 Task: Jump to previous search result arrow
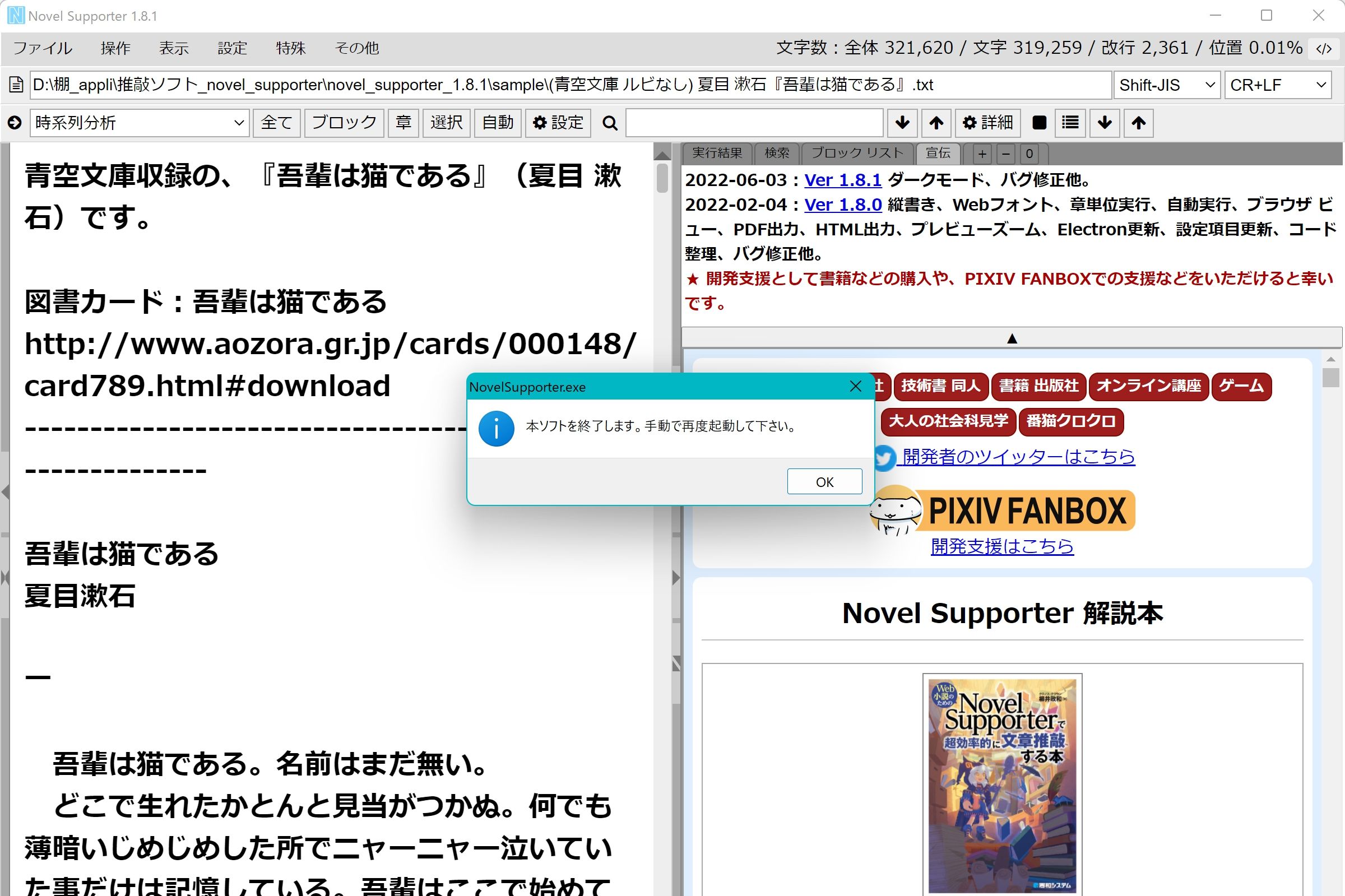936,123
